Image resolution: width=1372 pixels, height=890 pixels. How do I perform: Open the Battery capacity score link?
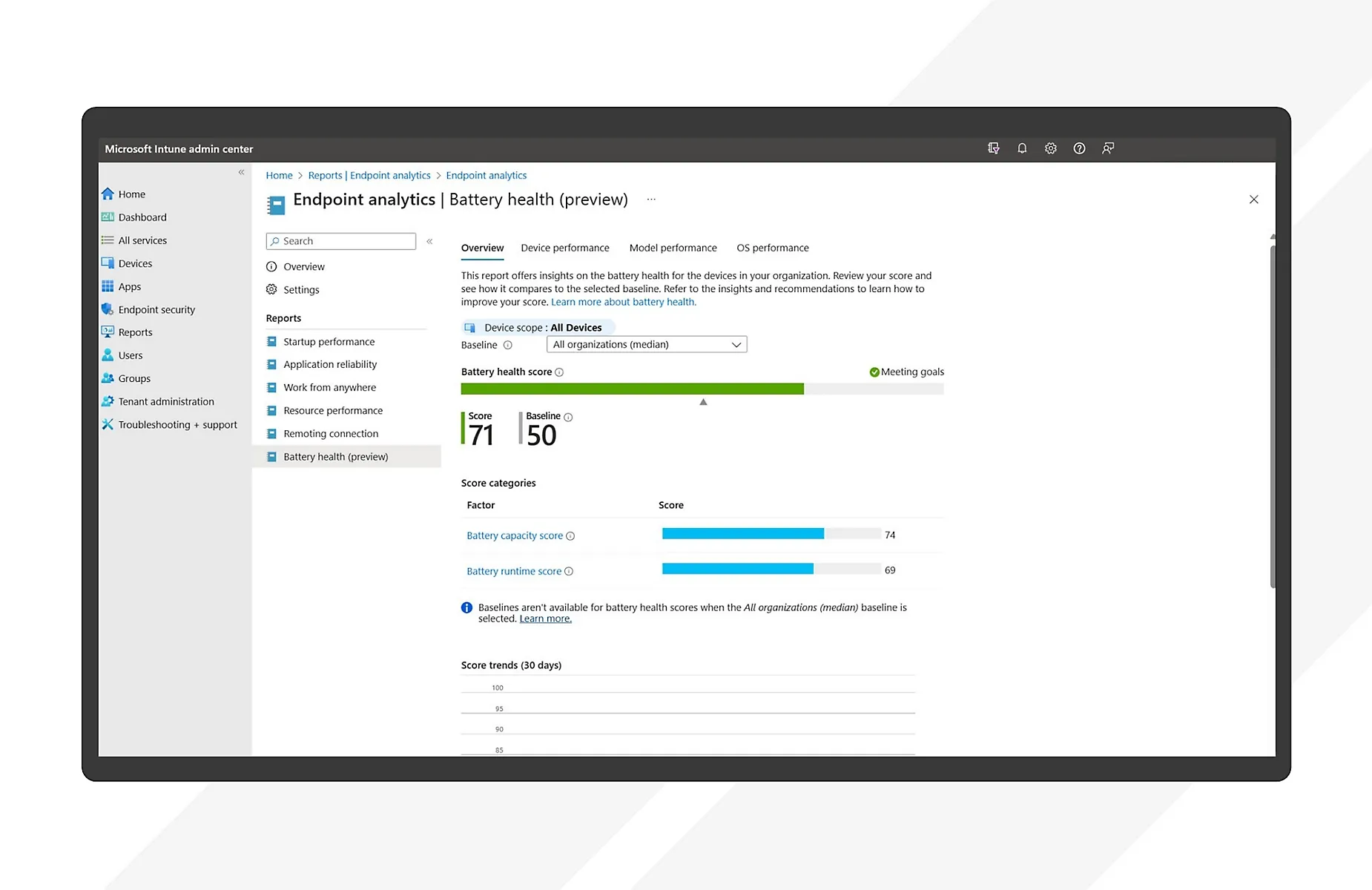[x=515, y=536]
